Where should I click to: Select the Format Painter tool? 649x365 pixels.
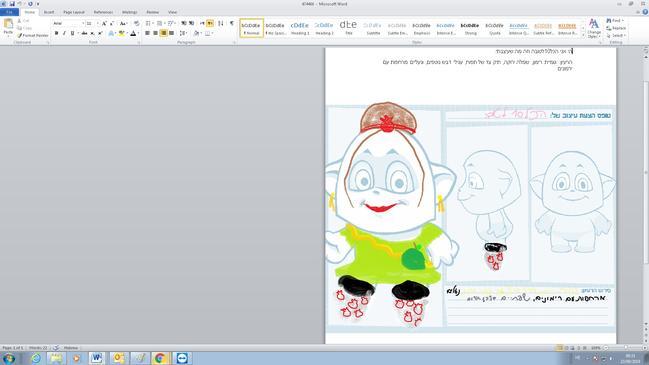33,36
